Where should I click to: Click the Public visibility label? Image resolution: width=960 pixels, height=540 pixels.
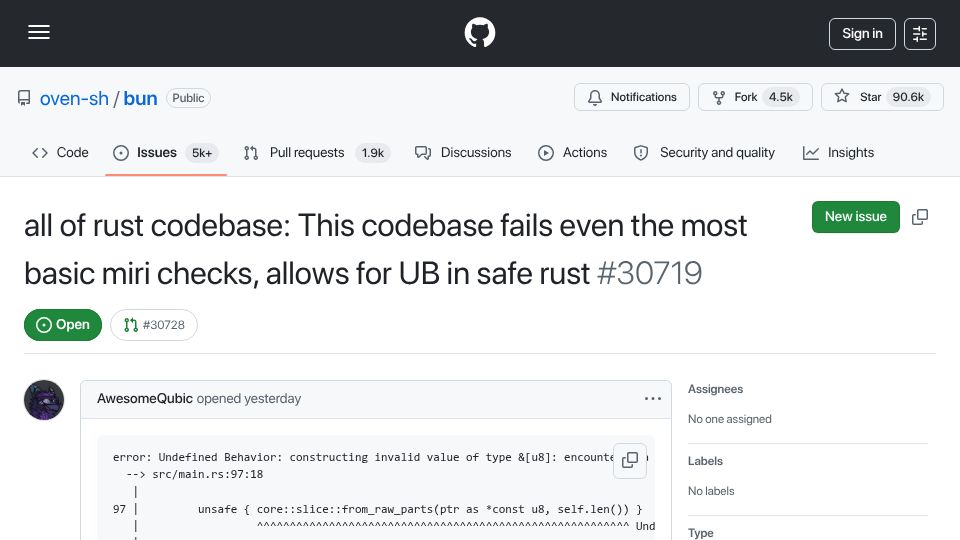tap(188, 98)
